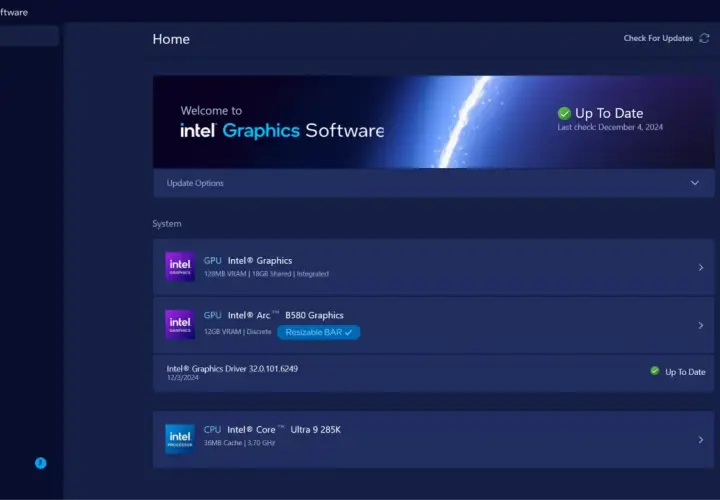Click the Home page heading
Viewport: 720px width, 500px height.
coord(171,39)
